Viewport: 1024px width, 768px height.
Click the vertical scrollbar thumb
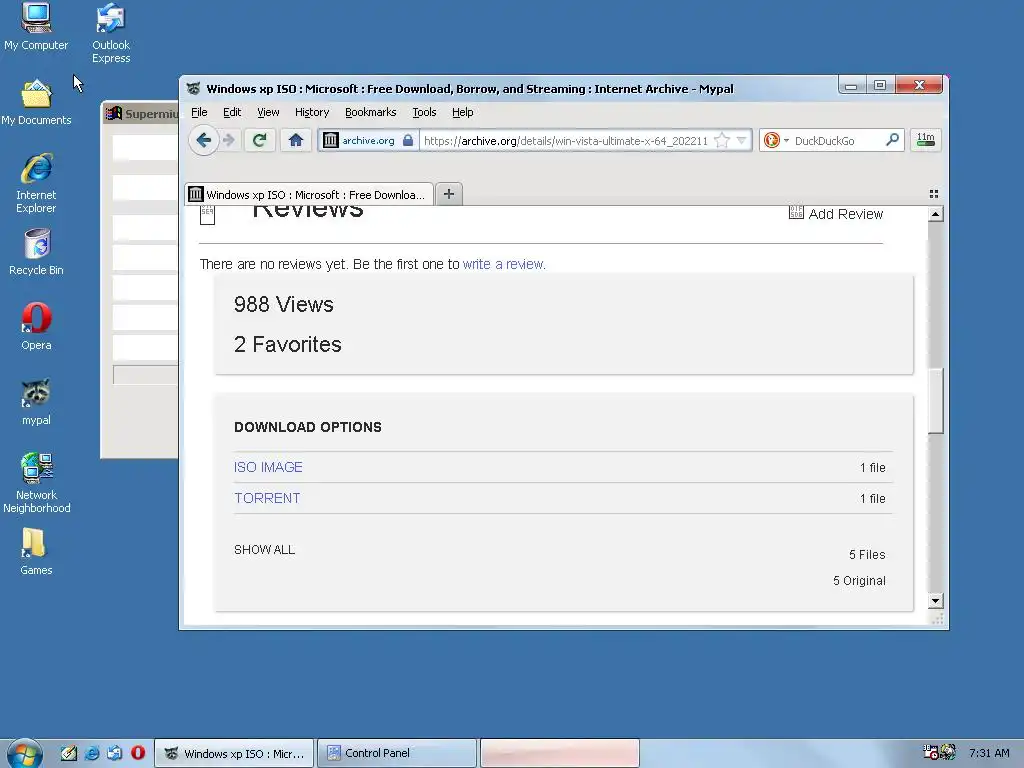pyautogui.click(x=935, y=400)
